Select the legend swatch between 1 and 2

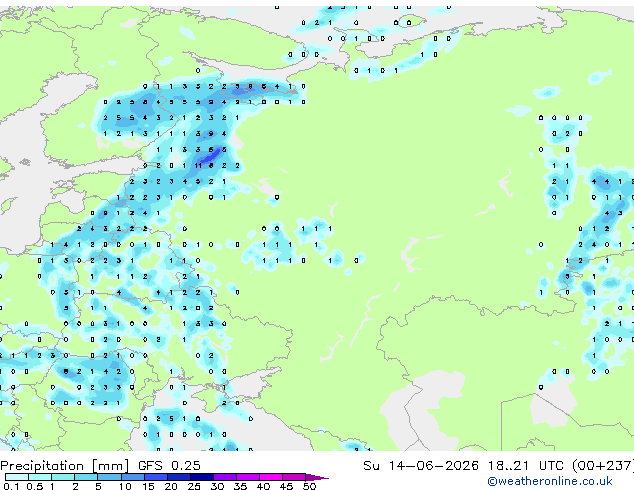click(63, 477)
